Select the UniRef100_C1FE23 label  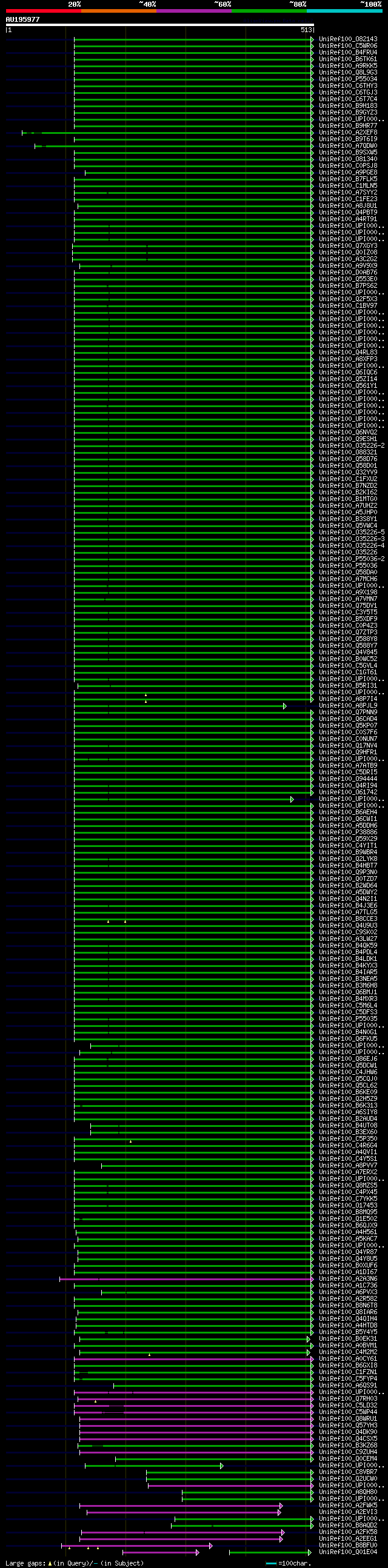coord(348,199)
